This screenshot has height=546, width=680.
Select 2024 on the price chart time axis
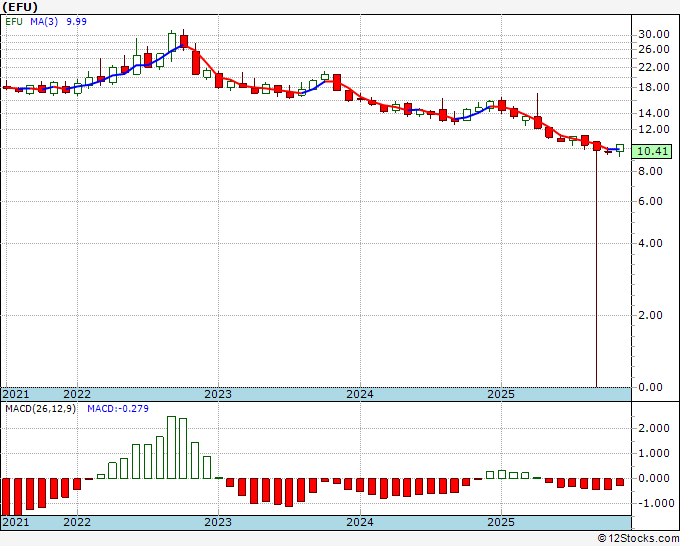click(360, 394)
